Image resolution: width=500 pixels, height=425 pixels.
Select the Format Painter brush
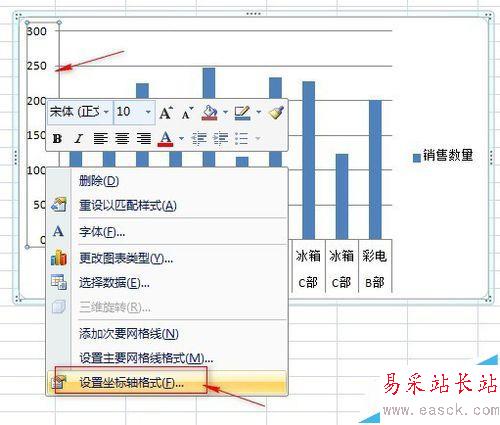(276, 112)
